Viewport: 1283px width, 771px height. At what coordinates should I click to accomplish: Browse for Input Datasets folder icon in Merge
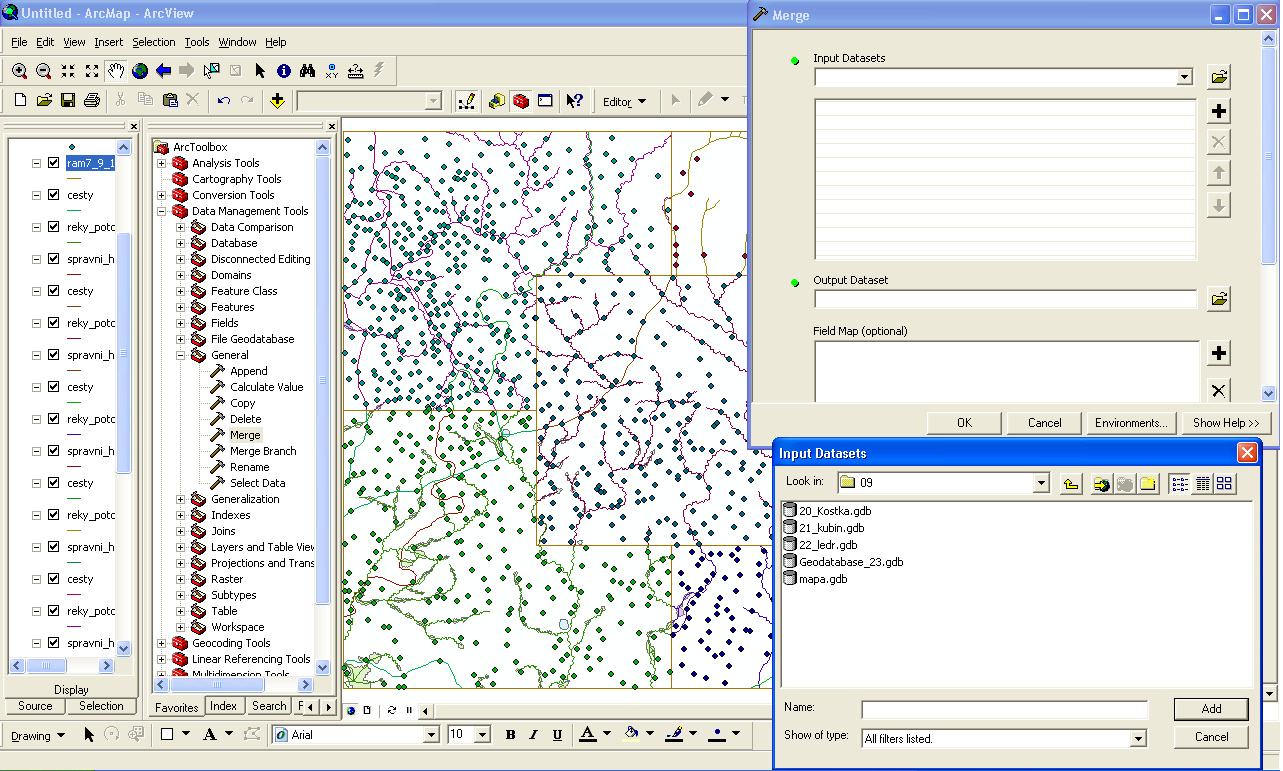coord(1218,77)
